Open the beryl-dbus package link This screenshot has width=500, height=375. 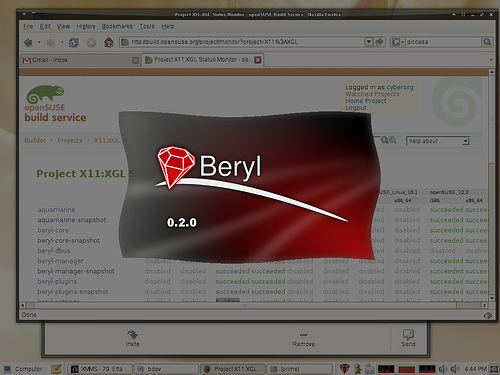tap(54, 251)
